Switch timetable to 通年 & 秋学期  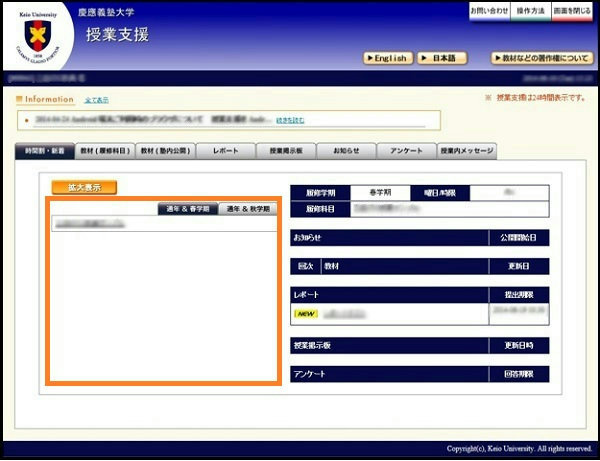click(x=247, y=209)
